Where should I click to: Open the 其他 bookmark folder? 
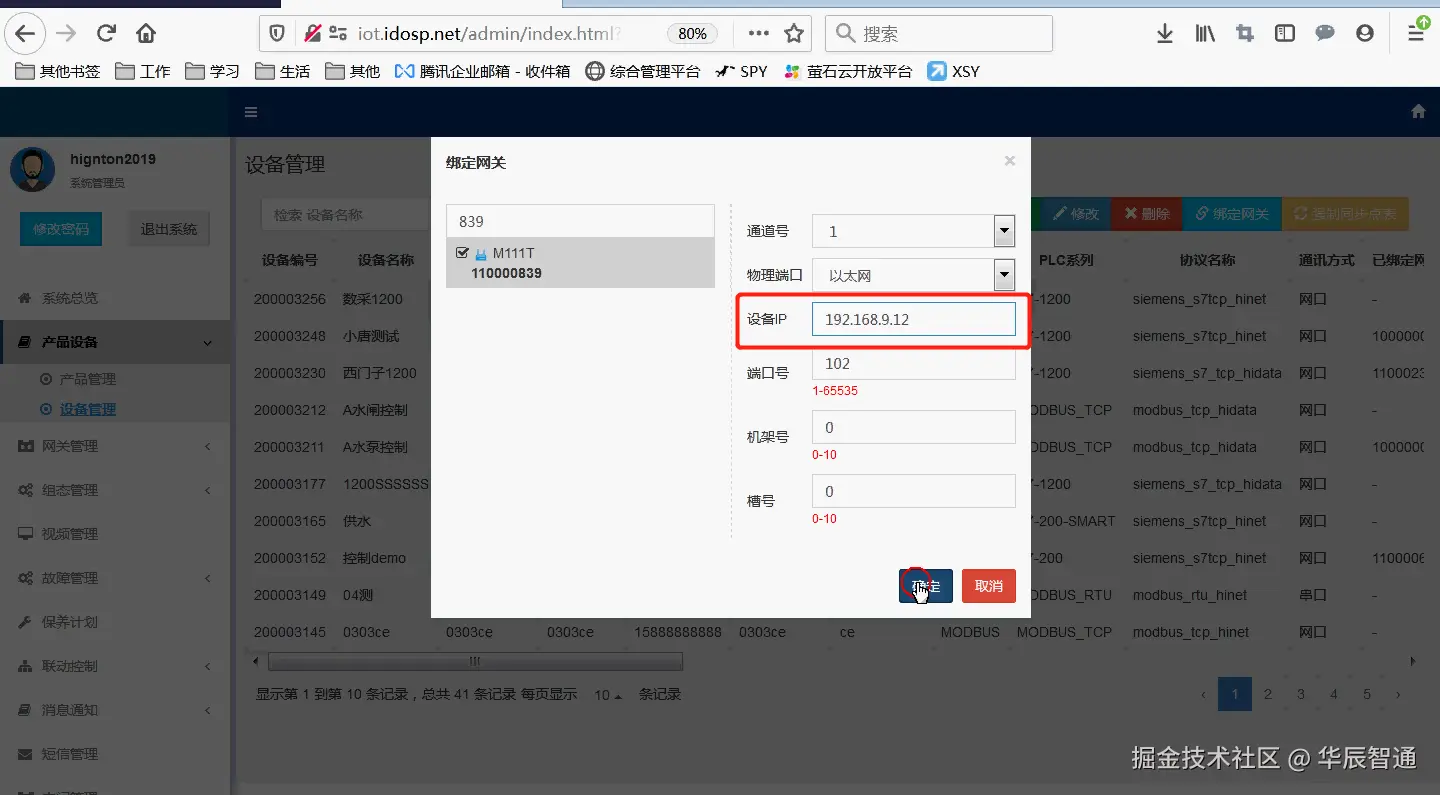coord(352,71)
